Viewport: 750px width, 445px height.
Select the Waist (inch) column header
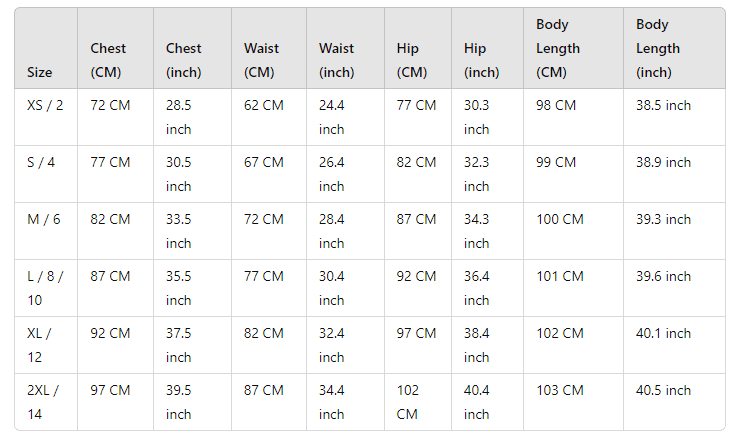(x=337, y=60)
